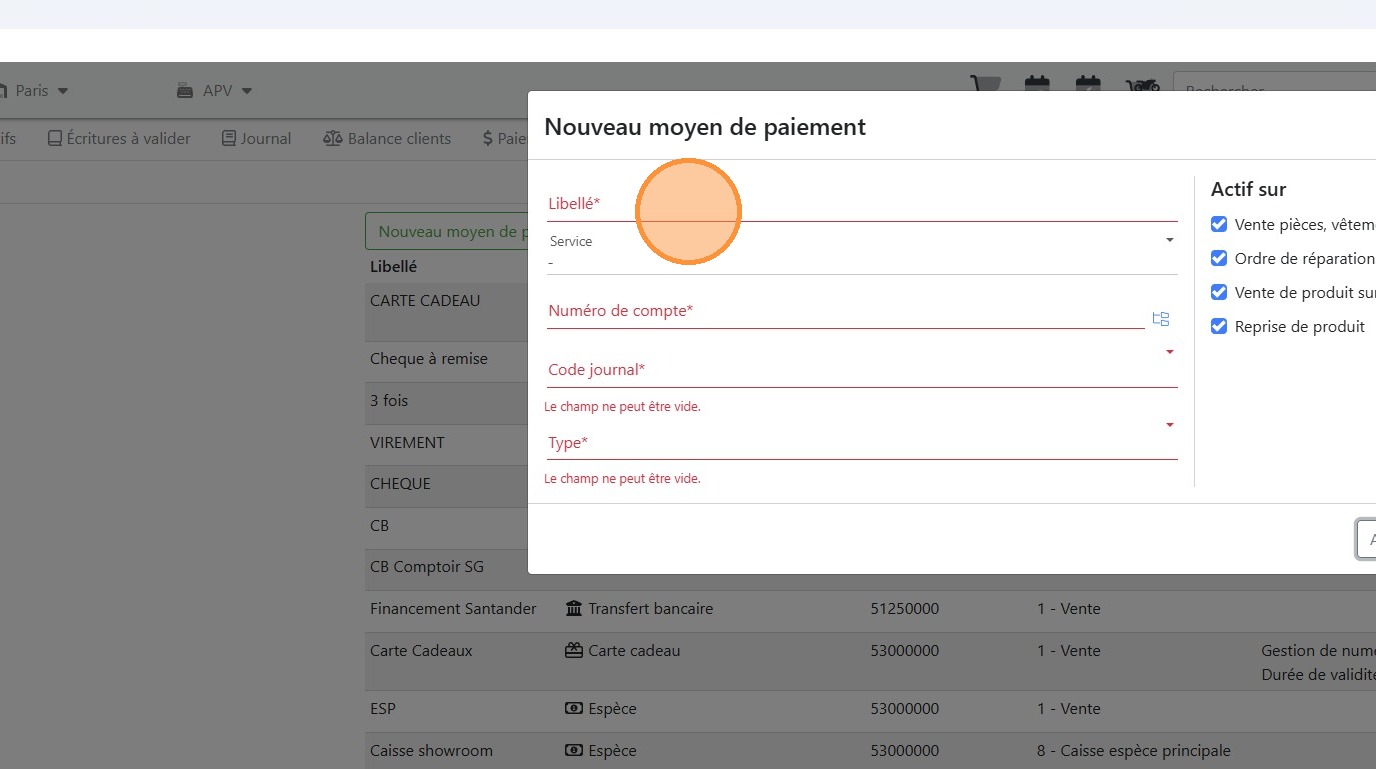Switch to the Journal tab
This screenshot has width=1376, height=769.
tap(256, 139)
